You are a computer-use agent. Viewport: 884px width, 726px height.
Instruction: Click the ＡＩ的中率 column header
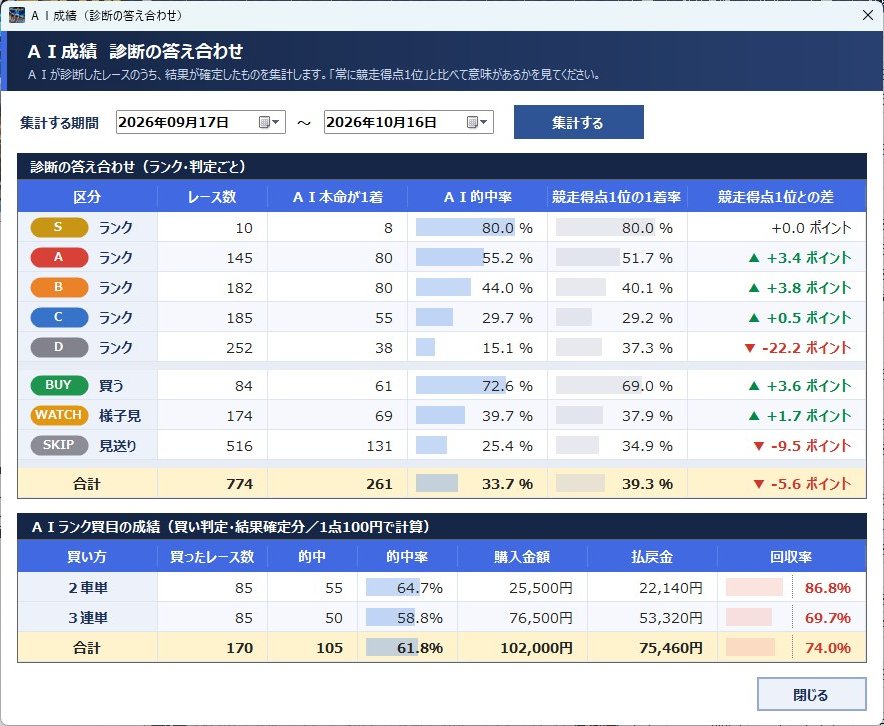pos(478,197)
